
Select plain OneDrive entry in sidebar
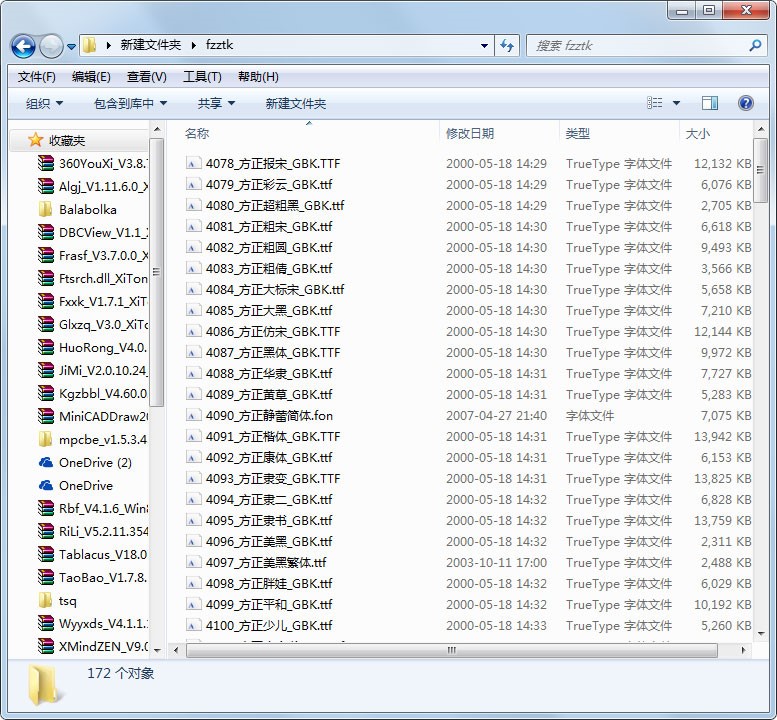[76, 486]
